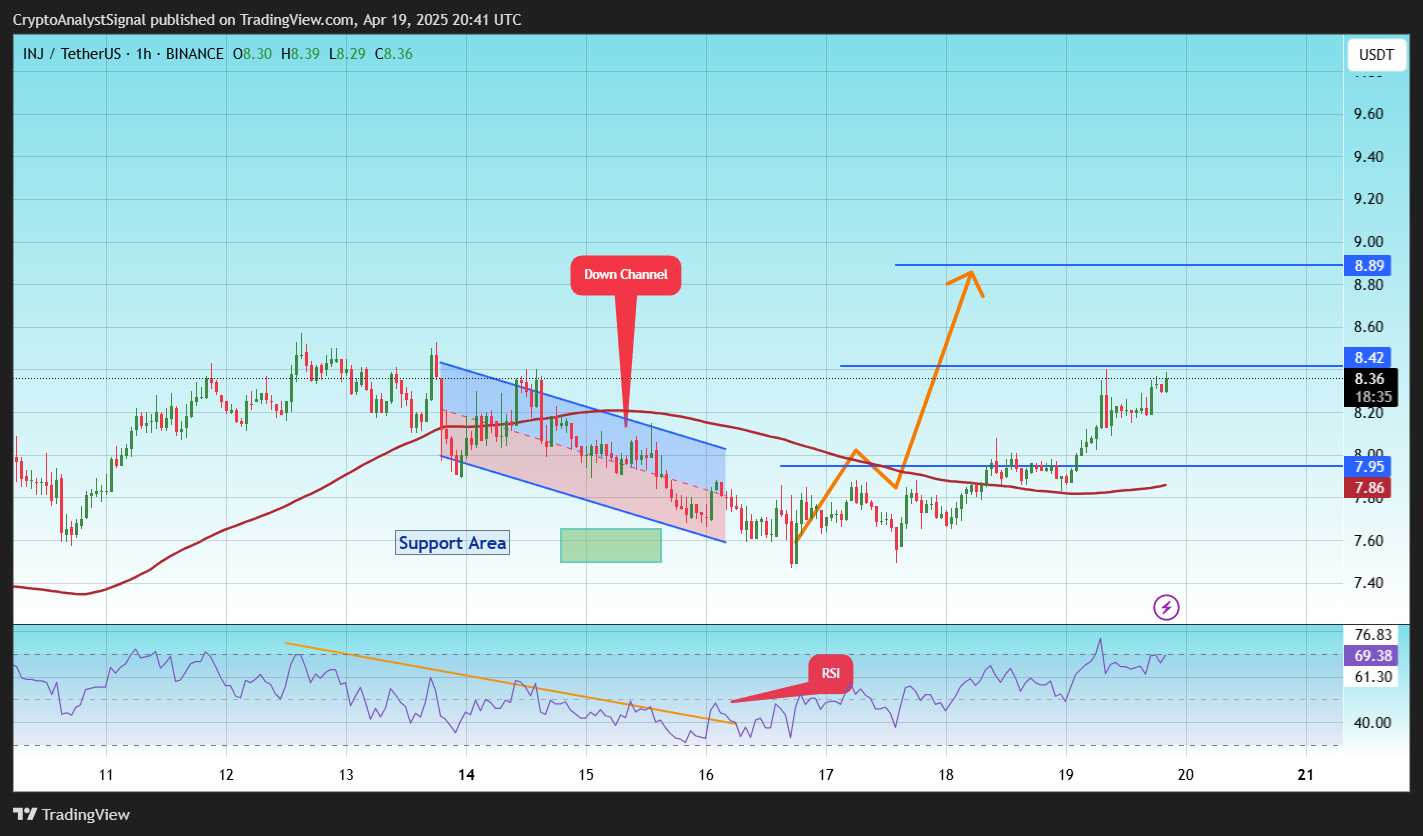The width and height of the screenshot is (1423, 836).
Task: Click the TradingView logo at bottom left
Action: tap(71, 814)
